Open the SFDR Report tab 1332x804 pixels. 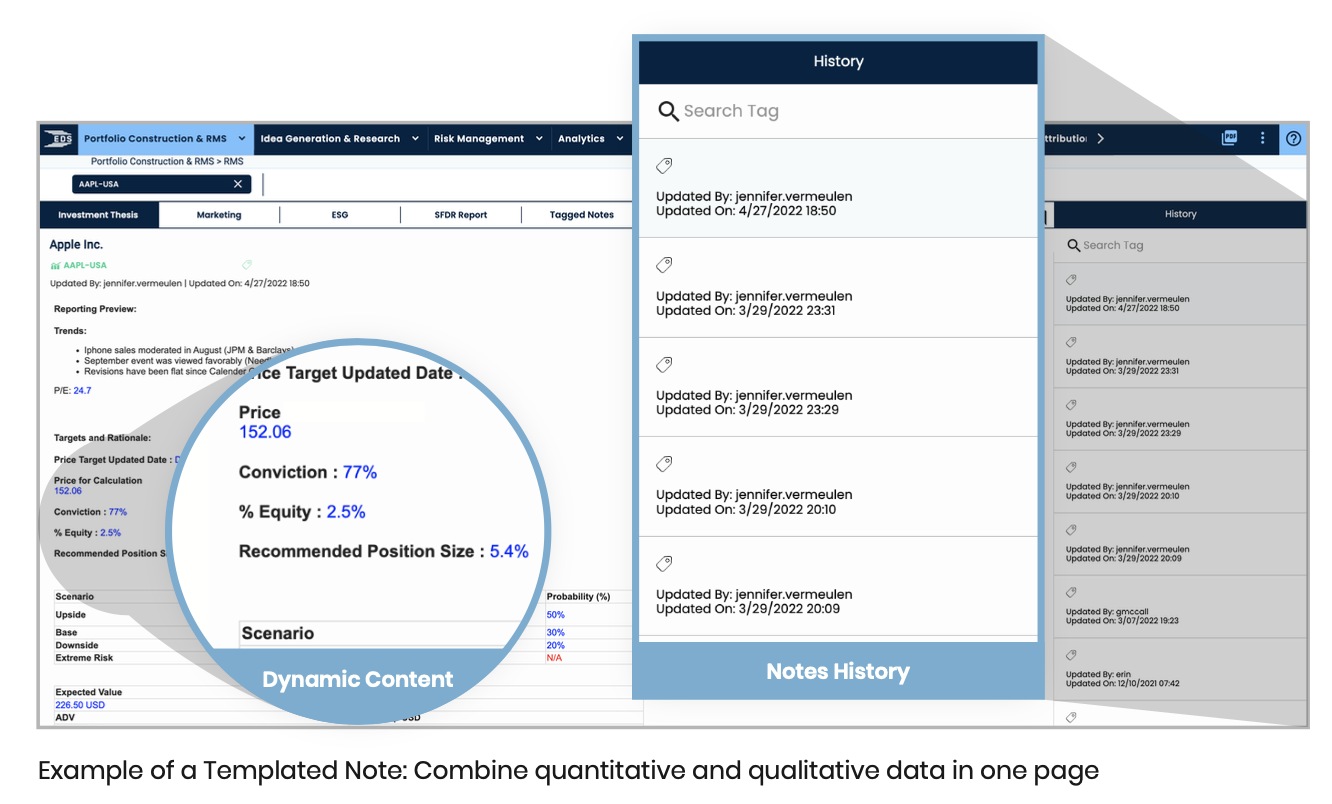click(460, 214)
